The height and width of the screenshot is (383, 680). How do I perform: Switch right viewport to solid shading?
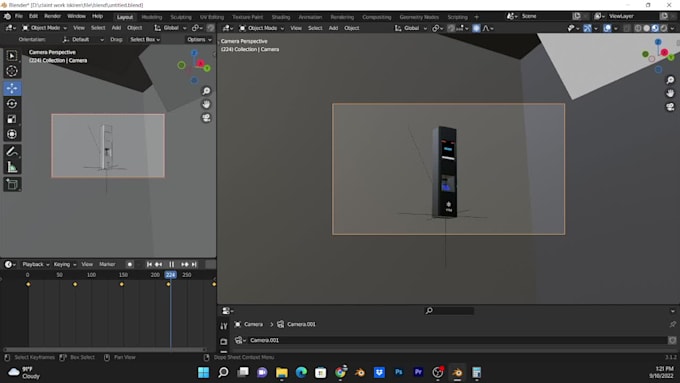[x=647, y=28]
